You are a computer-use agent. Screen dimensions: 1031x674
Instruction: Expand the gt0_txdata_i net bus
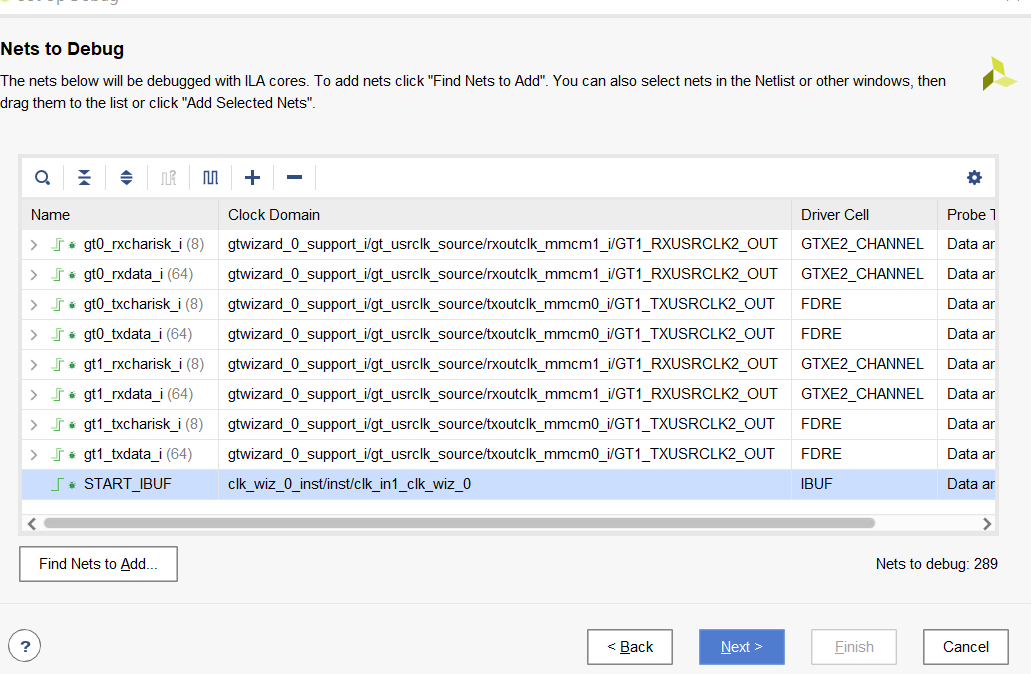point(34,334)
